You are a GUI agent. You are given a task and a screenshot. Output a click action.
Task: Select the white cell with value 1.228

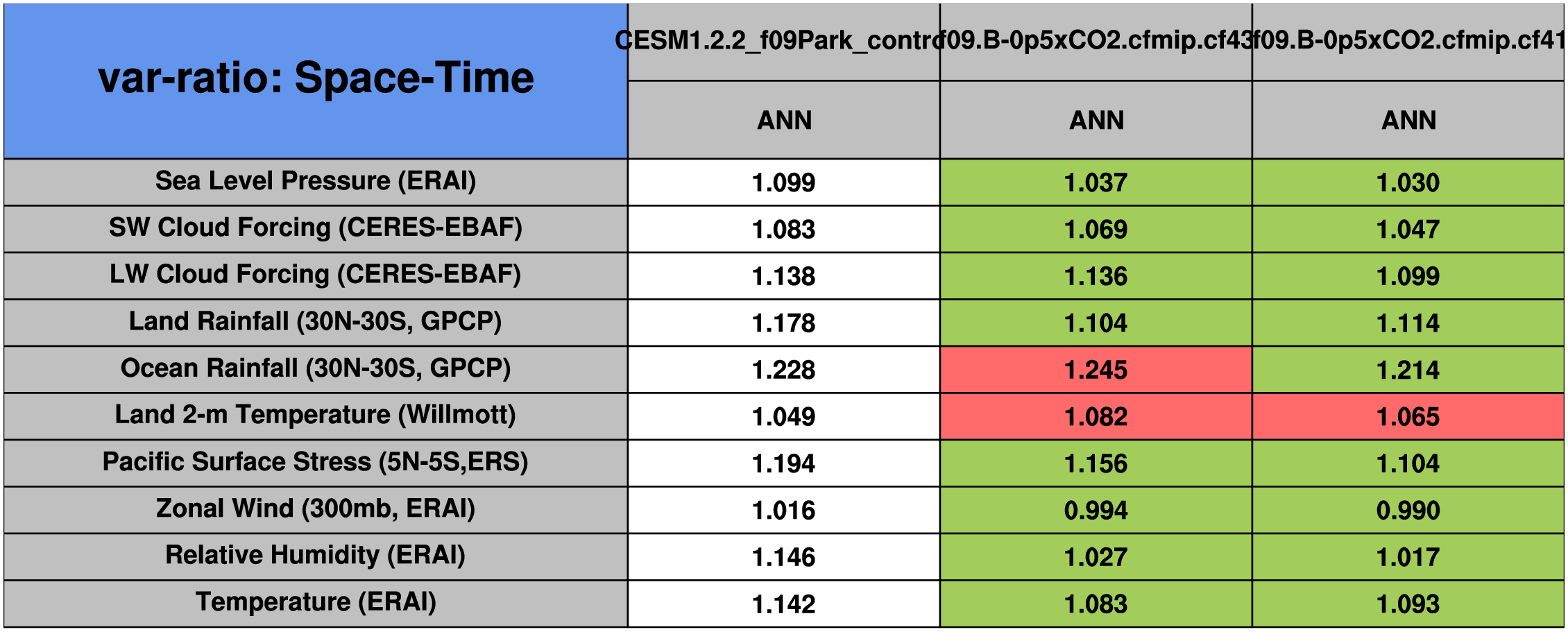(x=783, y=369)
